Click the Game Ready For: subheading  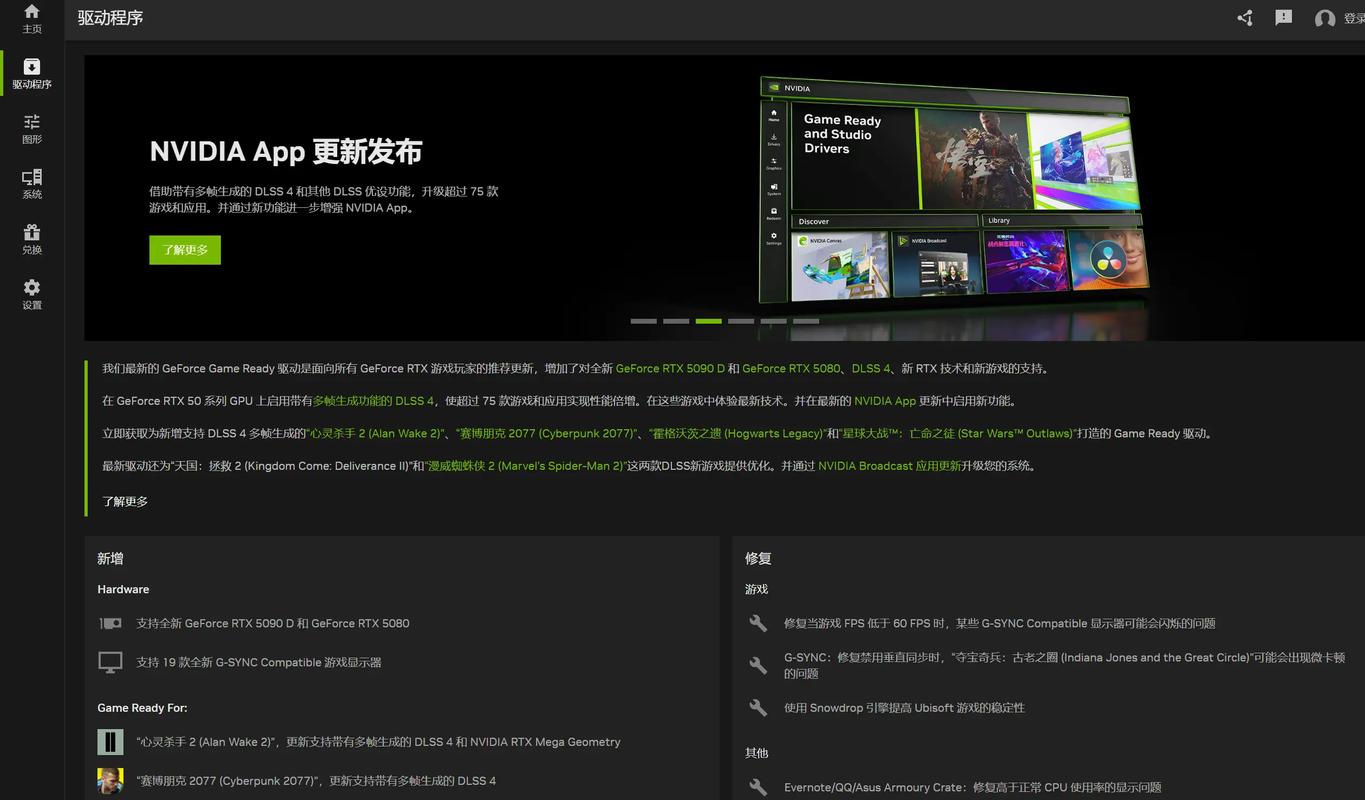[x=142, y=708]
